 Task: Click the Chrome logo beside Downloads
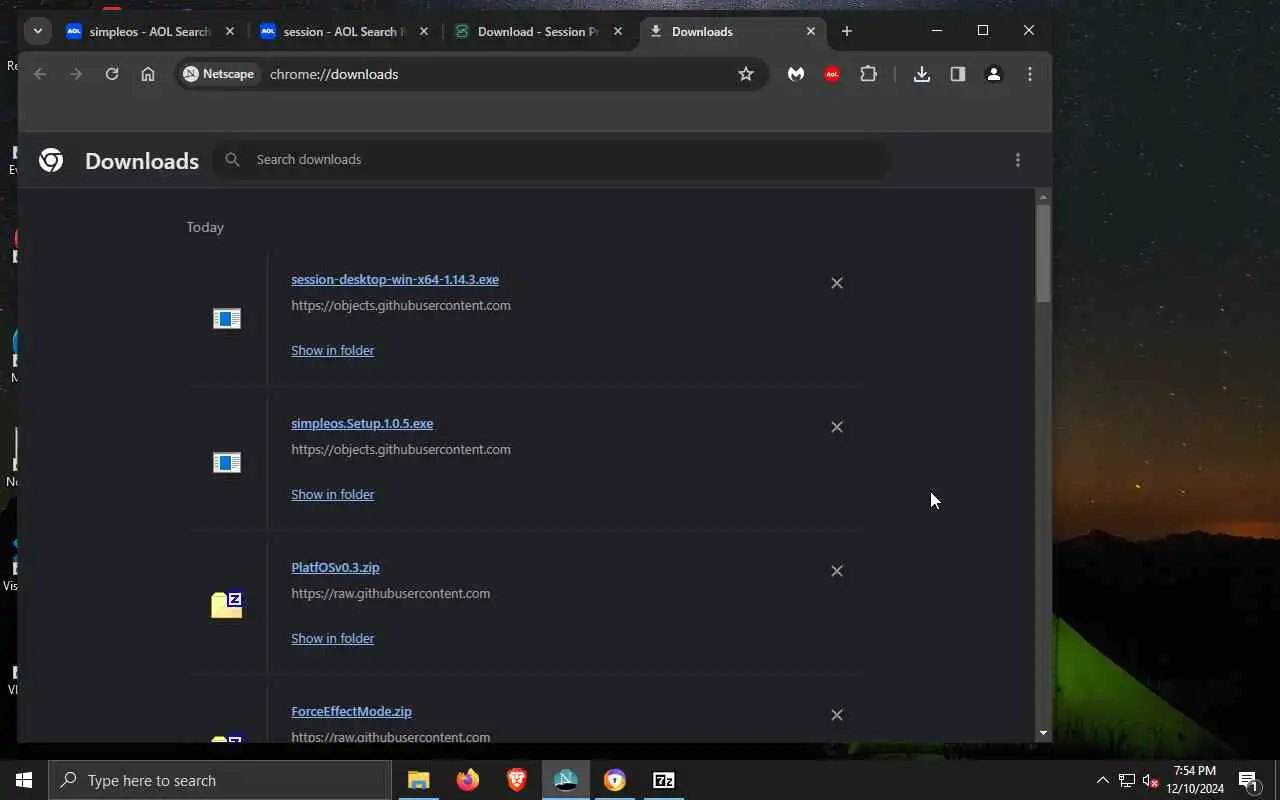point(51,160)
